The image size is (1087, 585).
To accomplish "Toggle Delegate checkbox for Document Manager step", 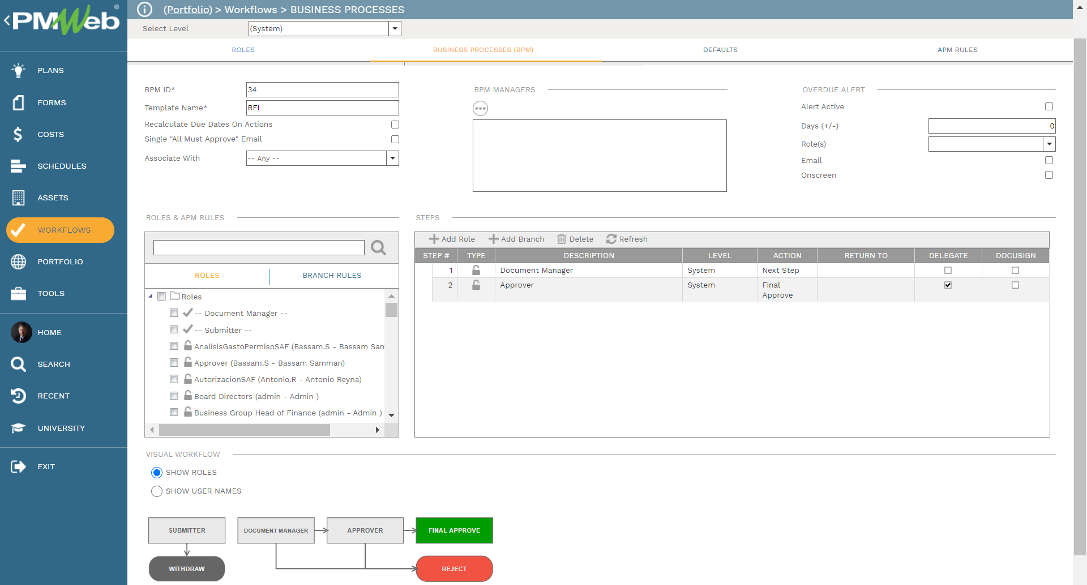I will (948, 270).
